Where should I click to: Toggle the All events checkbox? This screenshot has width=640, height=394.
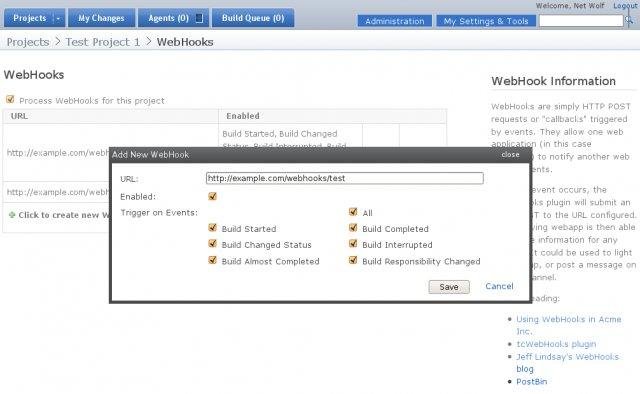click(353, 212)
